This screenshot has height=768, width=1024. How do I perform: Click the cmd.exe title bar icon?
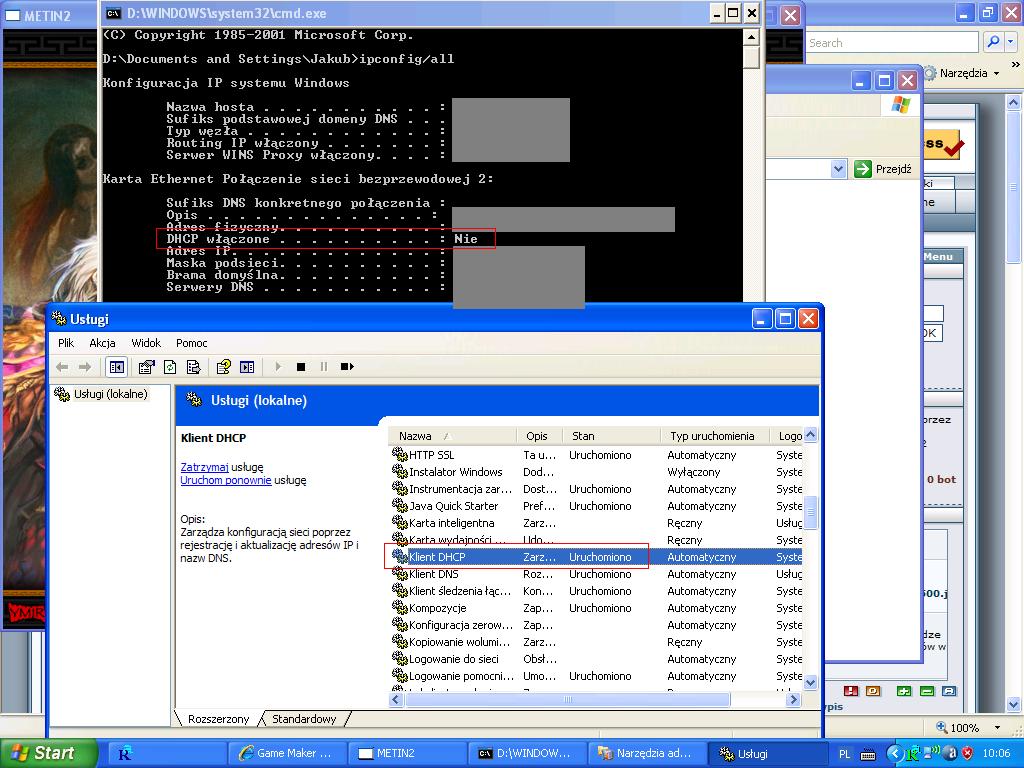[x=113, y=13]
